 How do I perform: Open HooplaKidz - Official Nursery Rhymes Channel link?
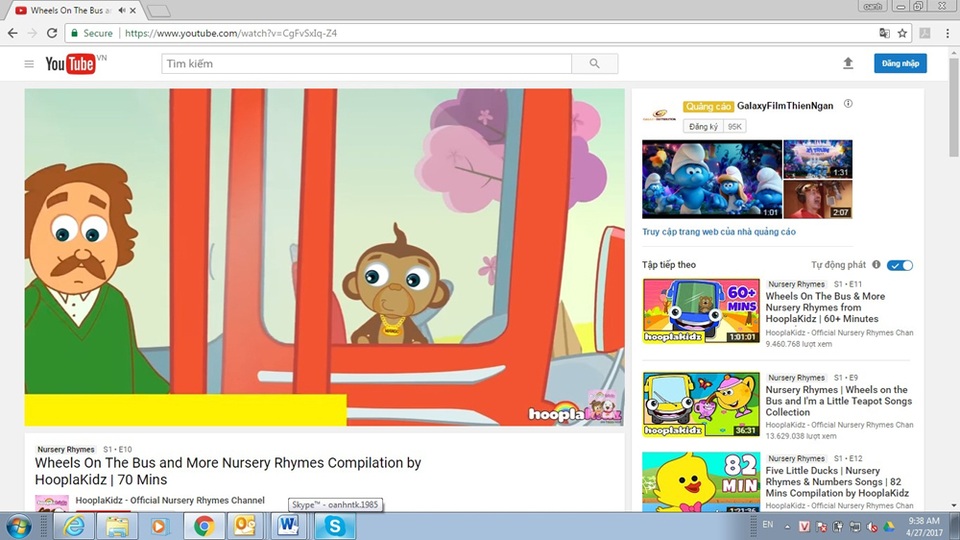point(170,500)
